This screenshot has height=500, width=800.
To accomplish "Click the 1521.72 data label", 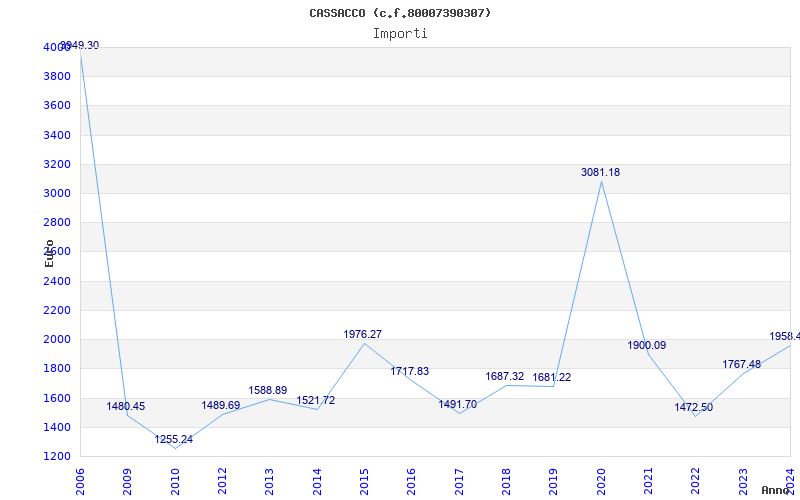I will tap(316, 401).
